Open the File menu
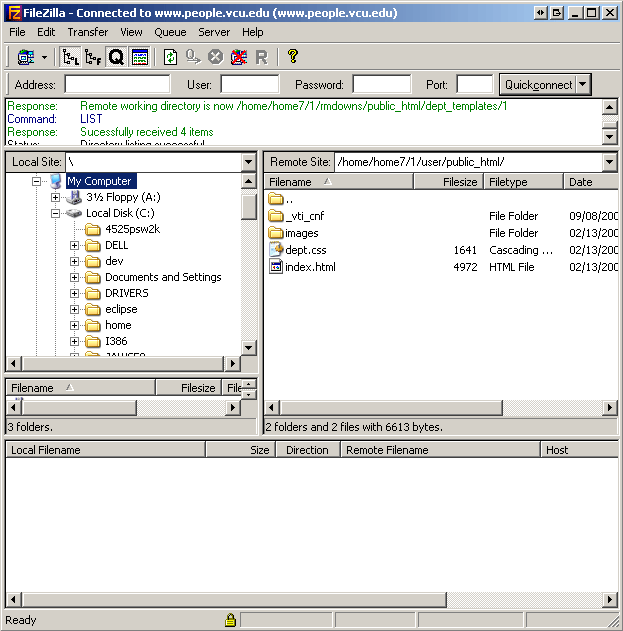This screenshot has height=631, width=623. (x=17, y=32)
